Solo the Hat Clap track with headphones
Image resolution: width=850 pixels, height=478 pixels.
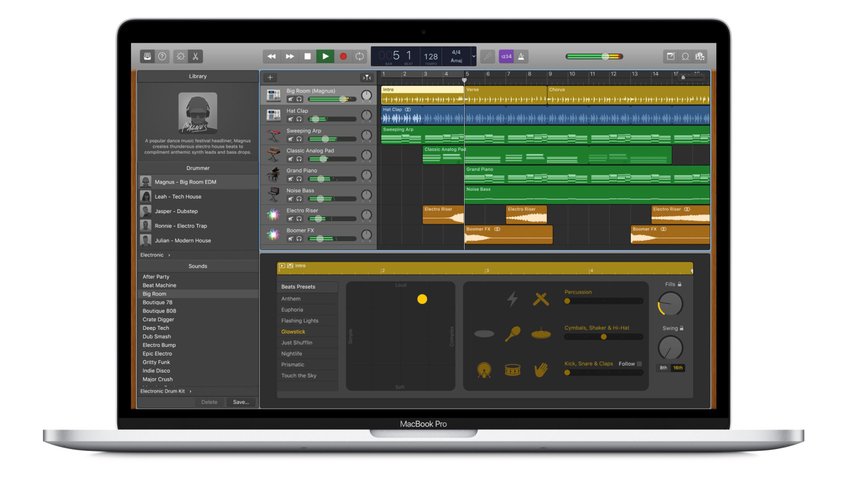point(299,119)
